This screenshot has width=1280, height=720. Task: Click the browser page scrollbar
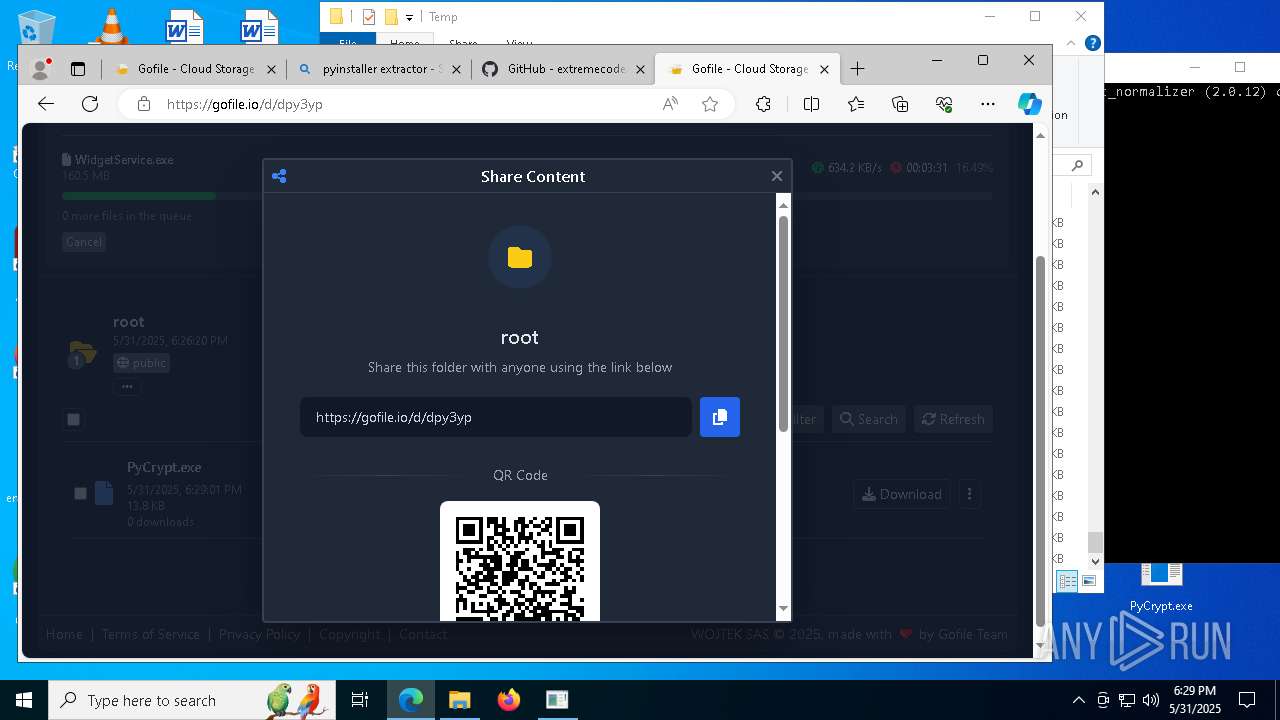[1040, 440]
